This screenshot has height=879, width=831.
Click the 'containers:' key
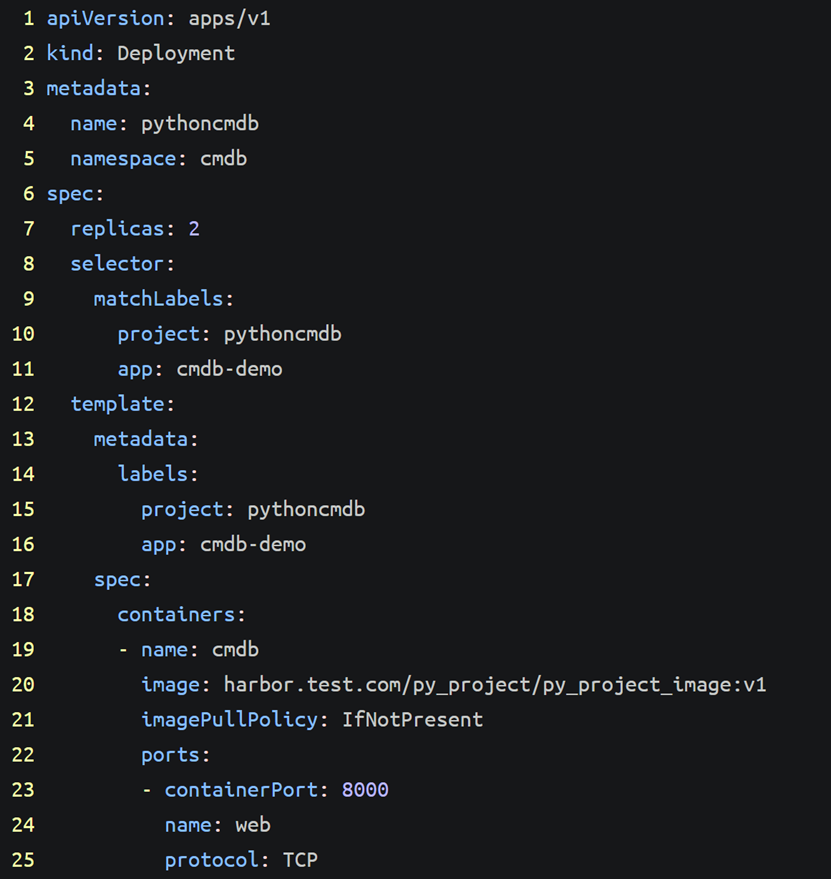click(182, 615)
